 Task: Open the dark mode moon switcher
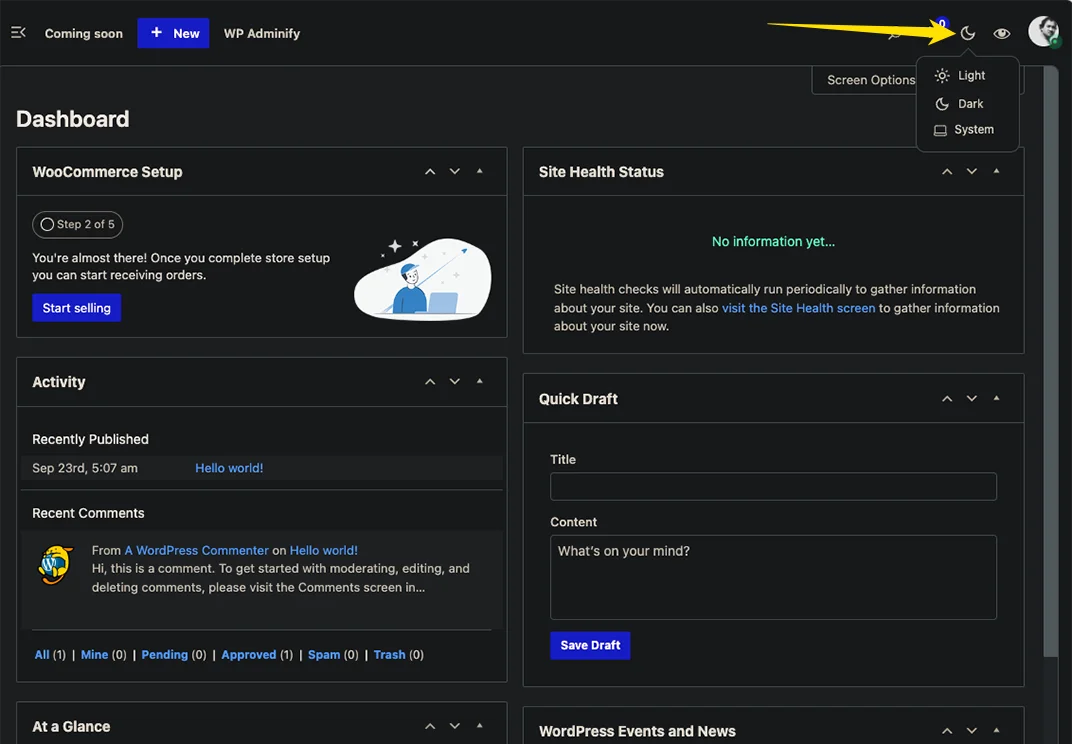[967, 33]
